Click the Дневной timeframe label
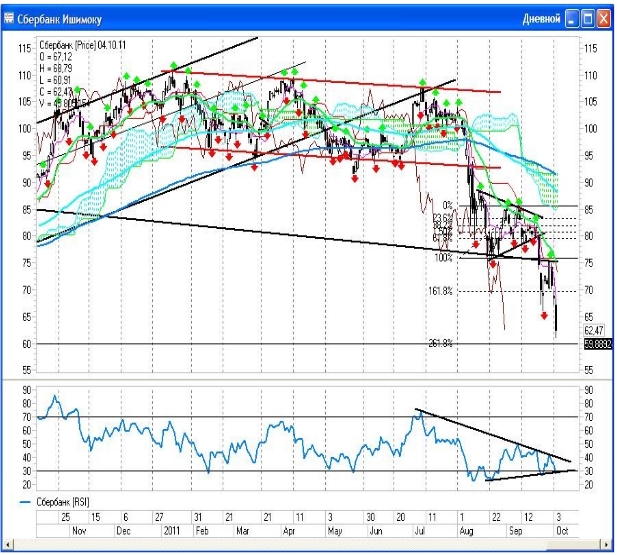Viewport: 617px width, 555px height. point(540,18)
